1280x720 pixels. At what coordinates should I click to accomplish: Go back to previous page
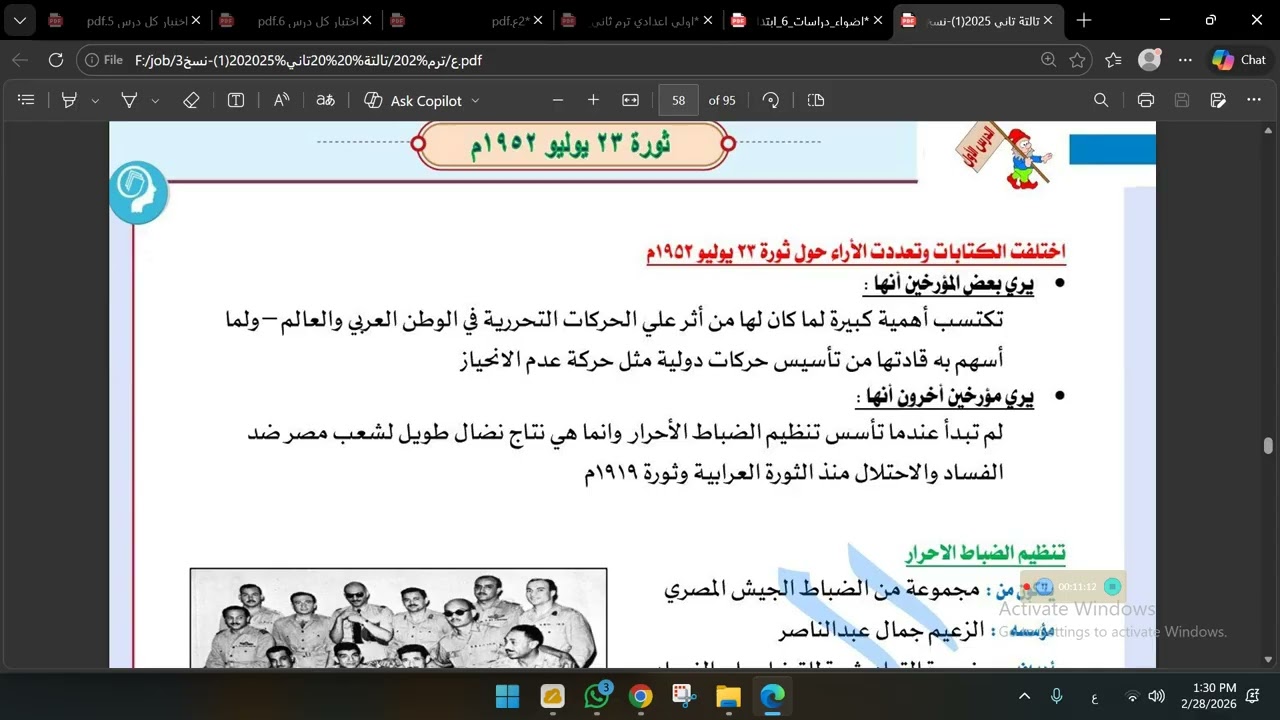(20, 60)
